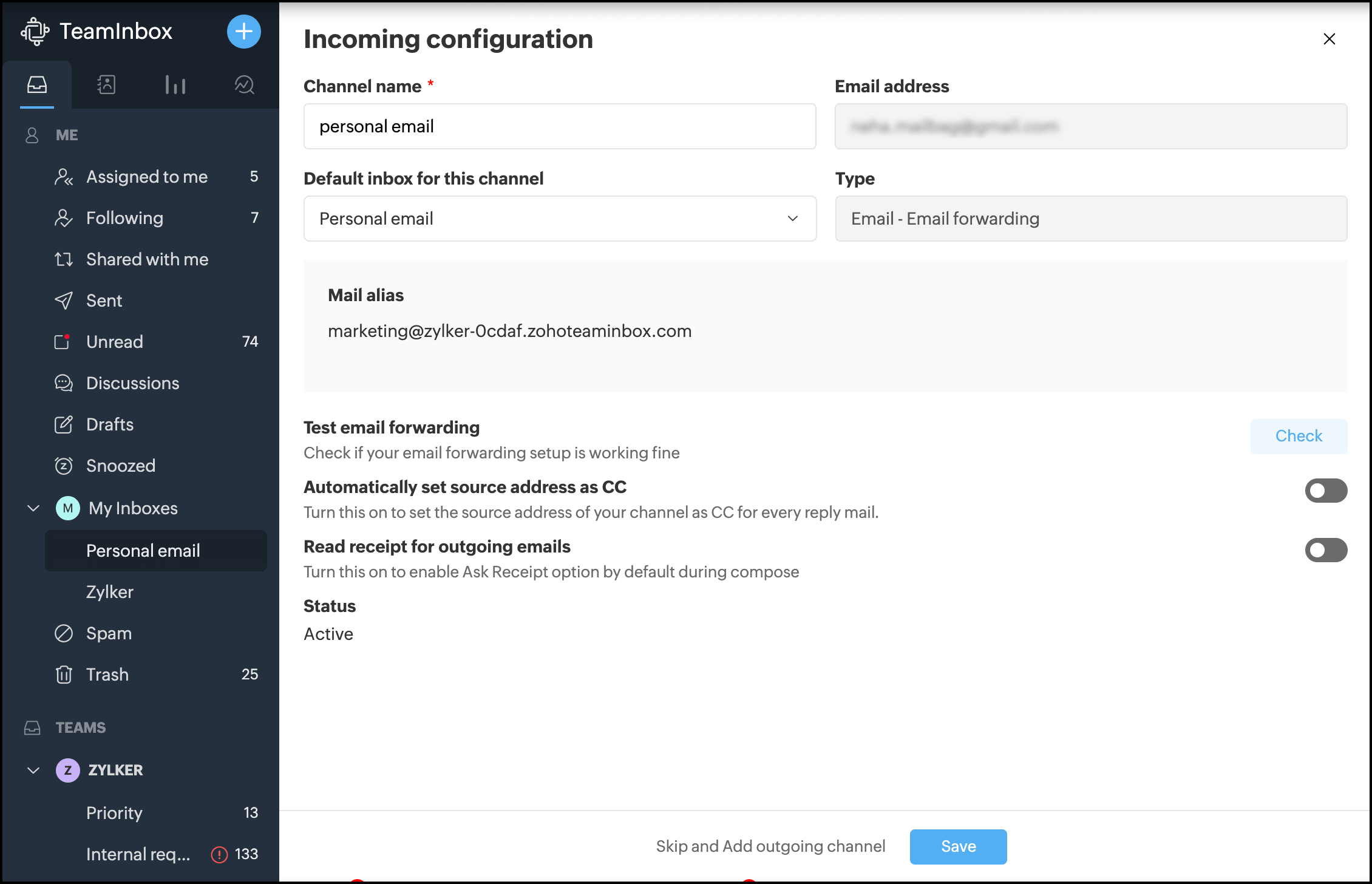Select the Zylker inbox
The width and height of the screenshot is (1372, 884).
click(x=156, y=592)
